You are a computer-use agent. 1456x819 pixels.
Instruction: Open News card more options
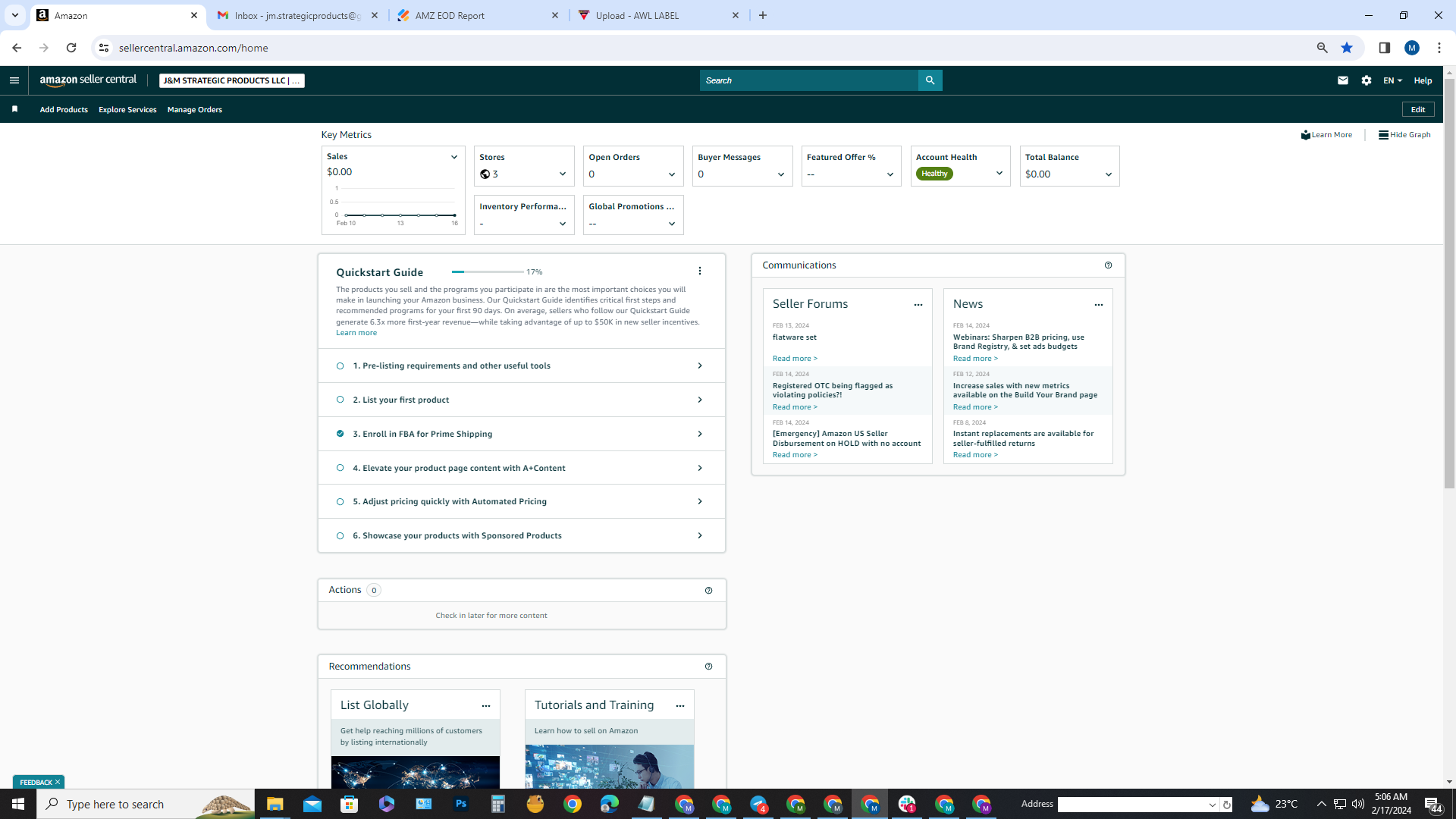(x=1099, y=305)
